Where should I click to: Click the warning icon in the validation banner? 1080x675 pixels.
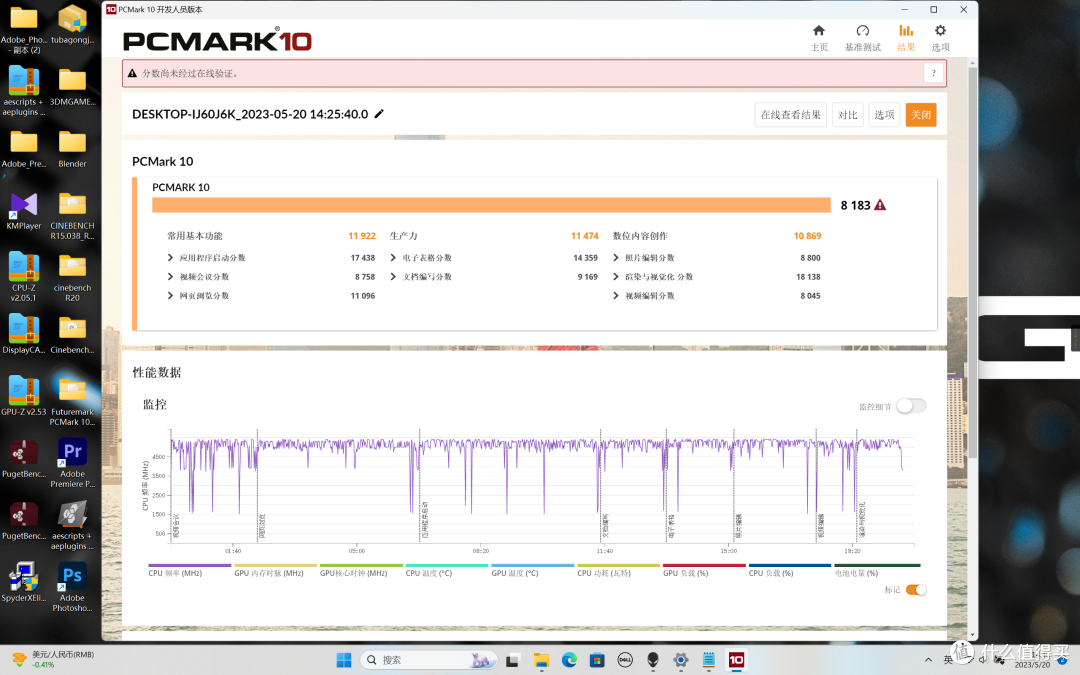click(x=132, y=73)
